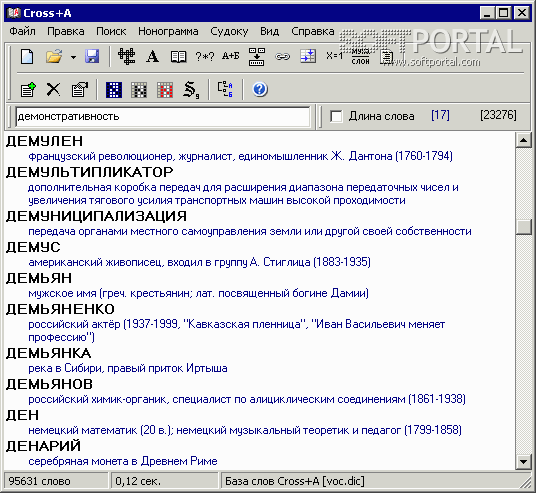Click the X delete entry icon
Image resolution: width=536 pixels, height=493 pixels.
coord(53,90)
